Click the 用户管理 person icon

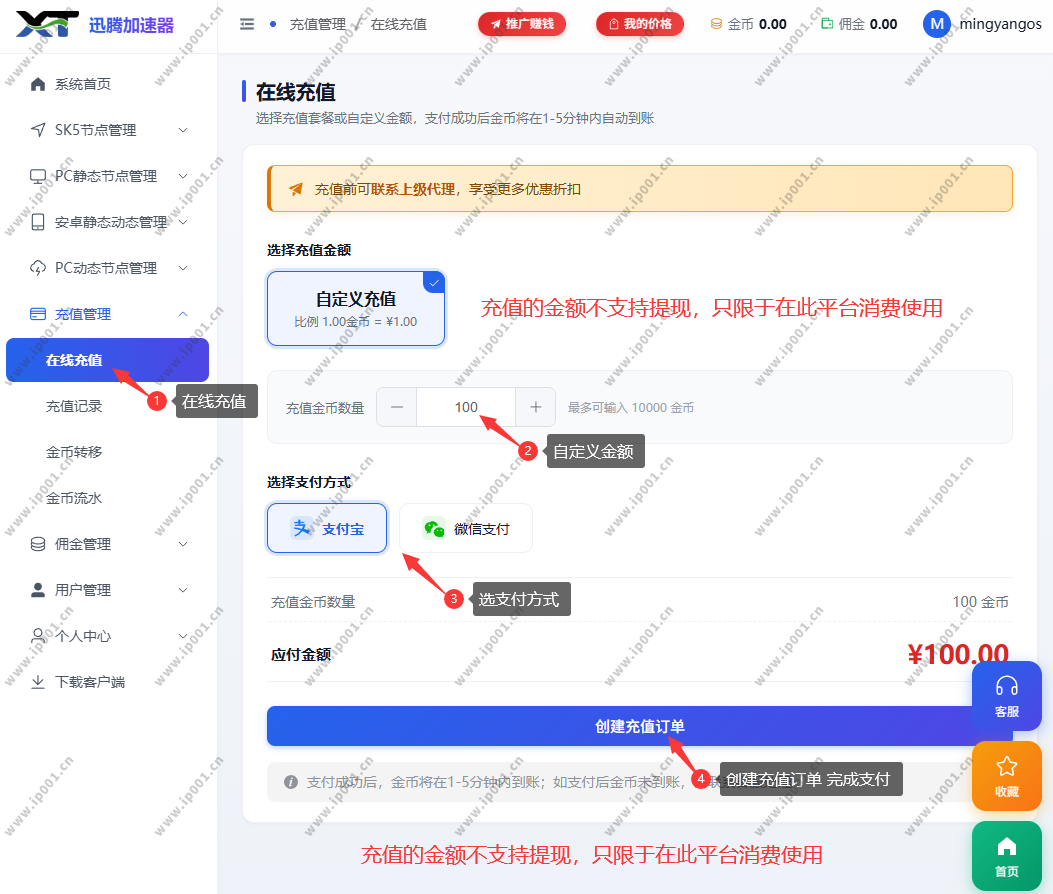(x=38, y=590)
